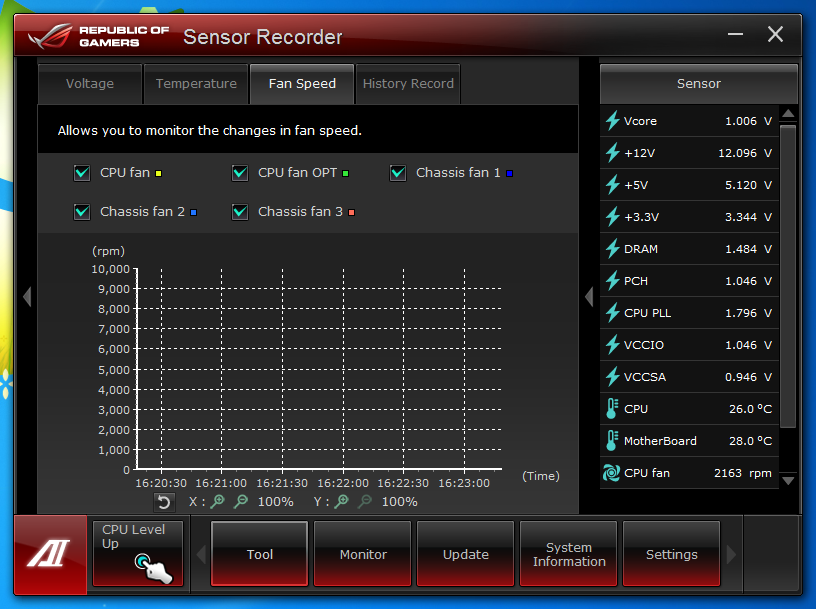Open the Settings button
Screen dimensions: 816x609
[x=671, y=554]
